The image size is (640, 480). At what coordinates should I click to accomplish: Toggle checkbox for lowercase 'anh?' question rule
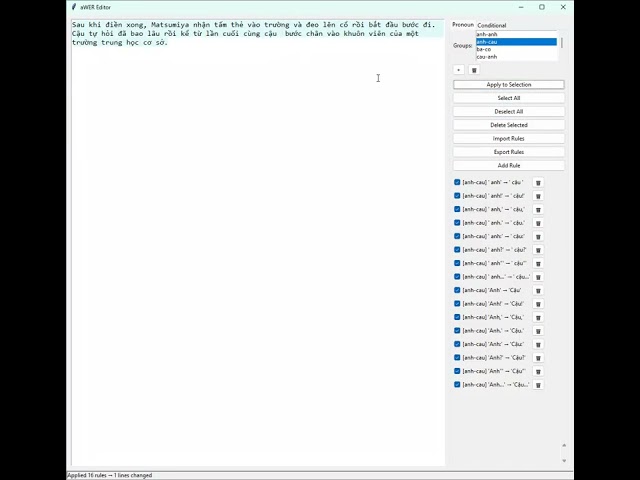[457, 249]
